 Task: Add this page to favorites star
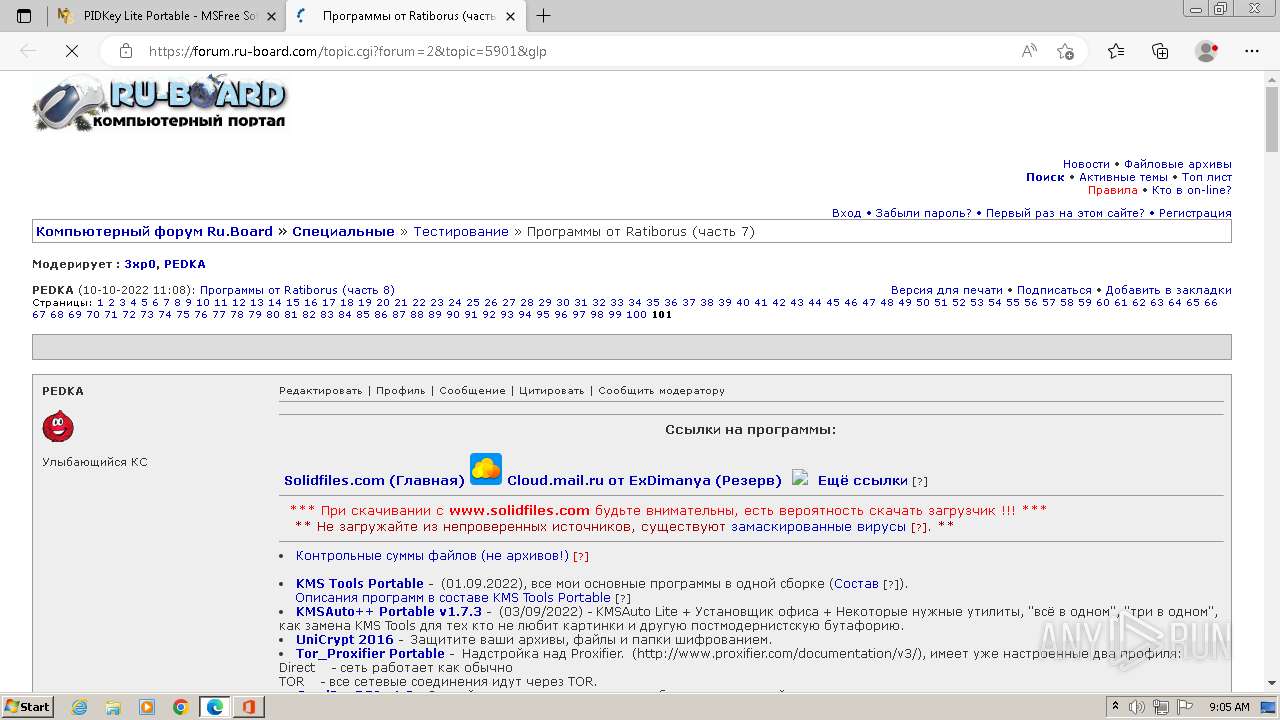[x=1065, y=51]
